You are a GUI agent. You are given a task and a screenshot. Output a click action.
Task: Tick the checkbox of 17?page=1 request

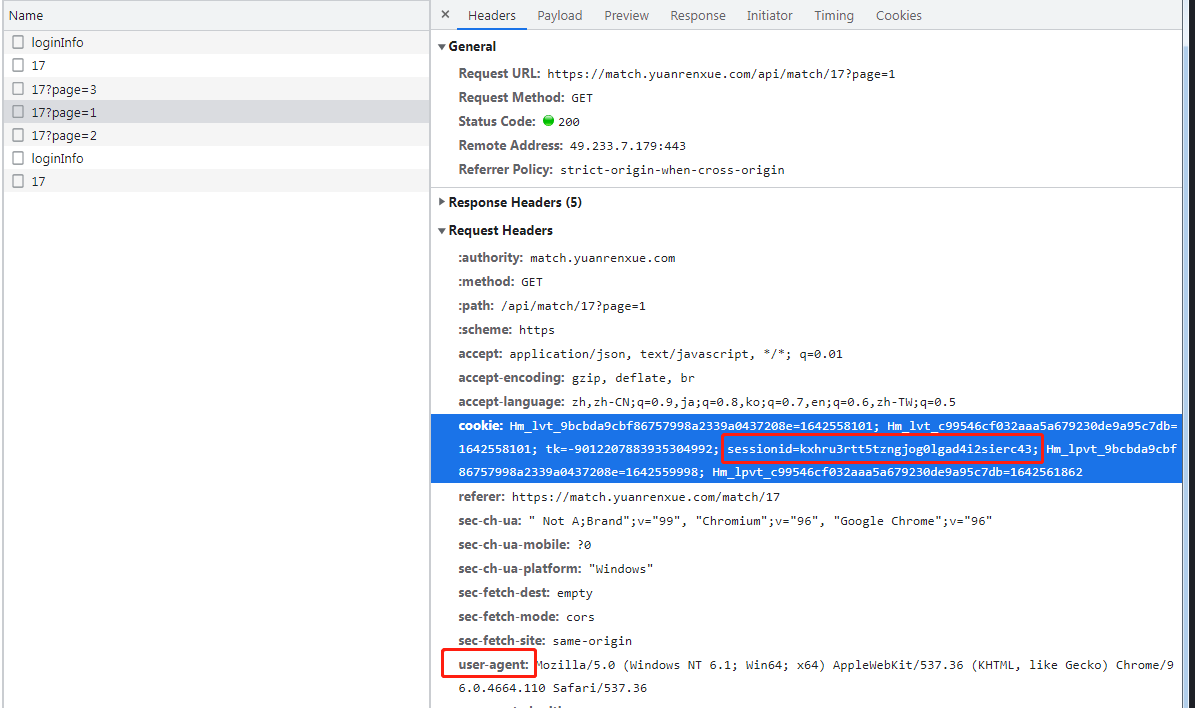[x=18, y=112]
